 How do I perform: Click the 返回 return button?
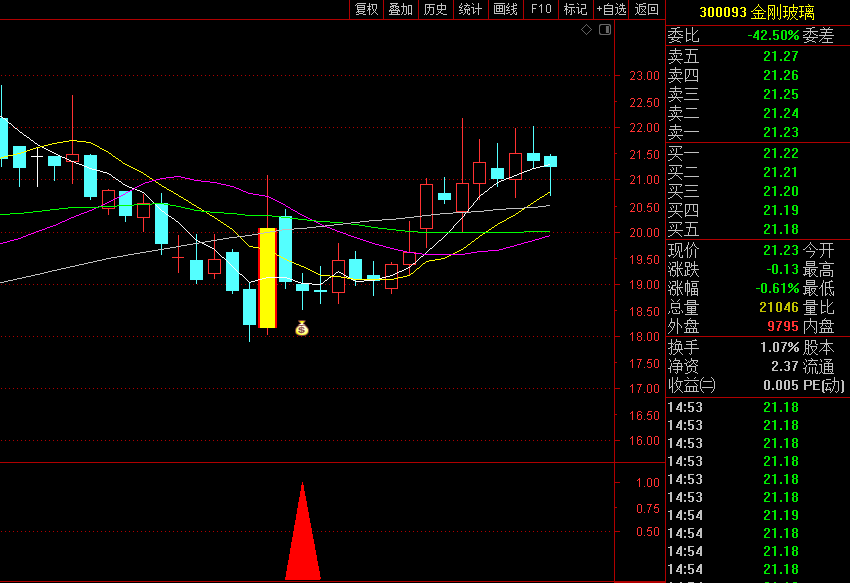646,9
